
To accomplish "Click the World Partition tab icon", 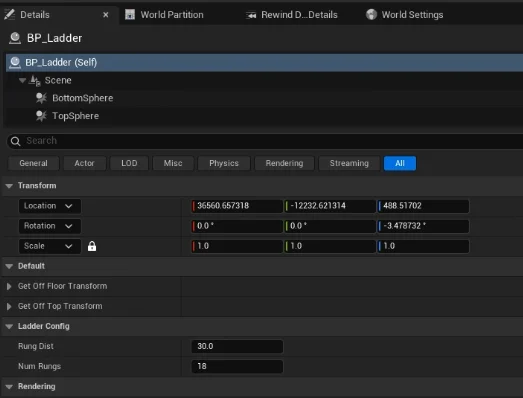I will (x=130, y=14).
